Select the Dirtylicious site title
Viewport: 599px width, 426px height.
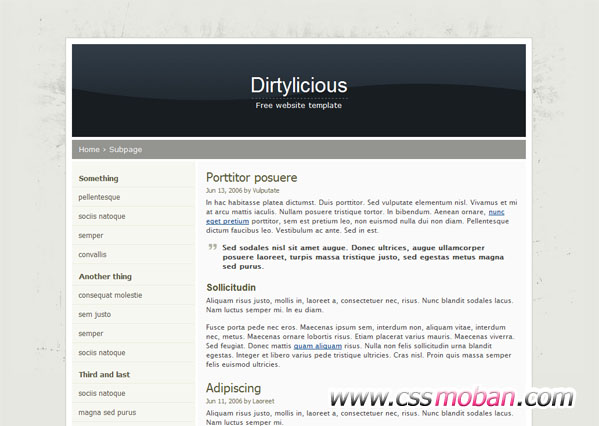pyautogui.click(x=299, y=85)
